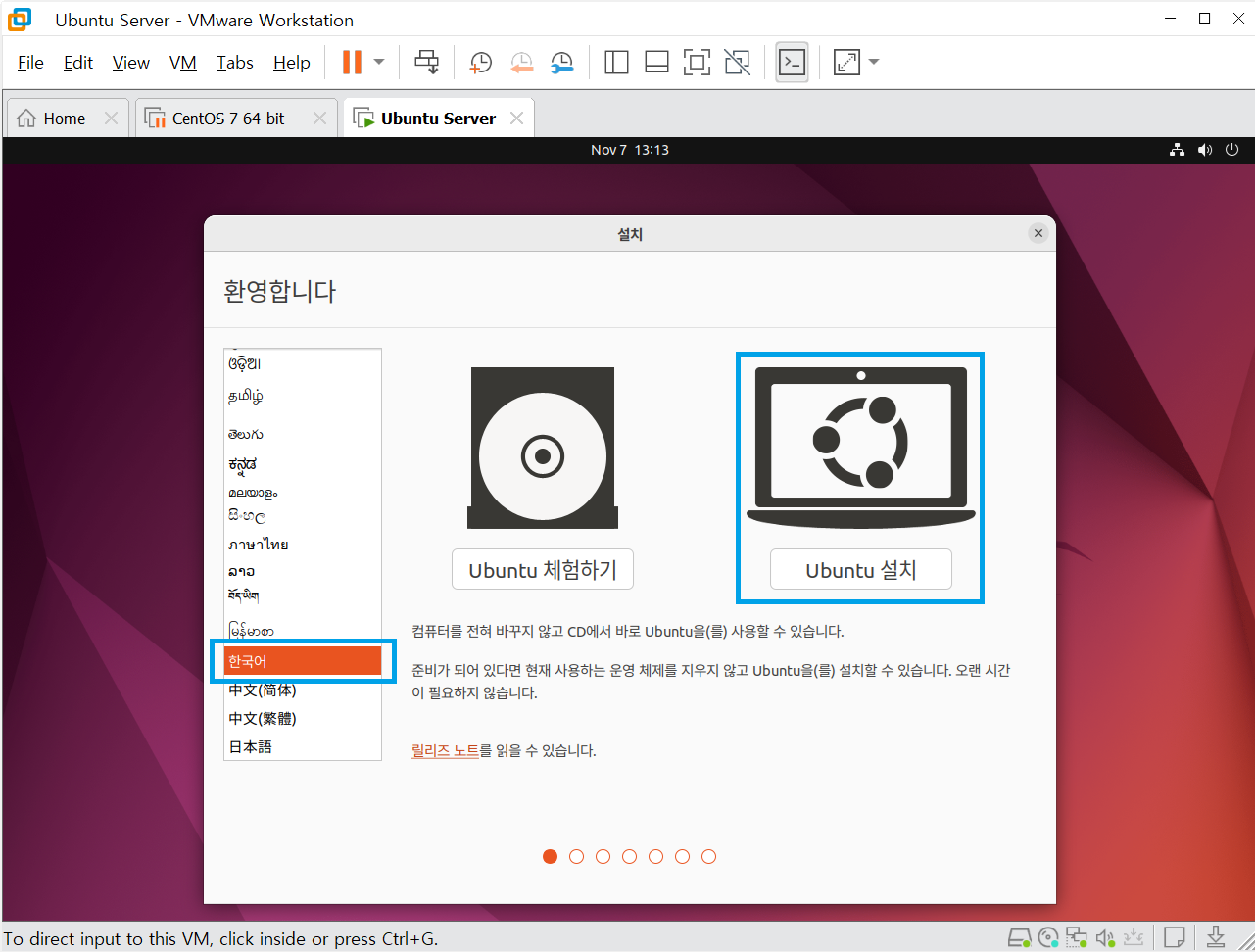Click the Ubuntu 체험하기 button
1255x952 pixels.
(x=543, y=570)
